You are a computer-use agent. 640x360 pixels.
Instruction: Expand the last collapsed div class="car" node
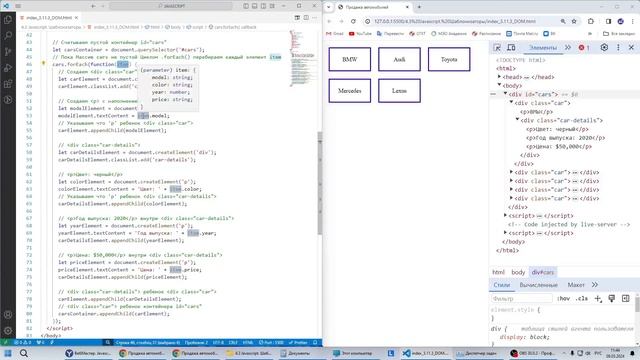(511, 198)
